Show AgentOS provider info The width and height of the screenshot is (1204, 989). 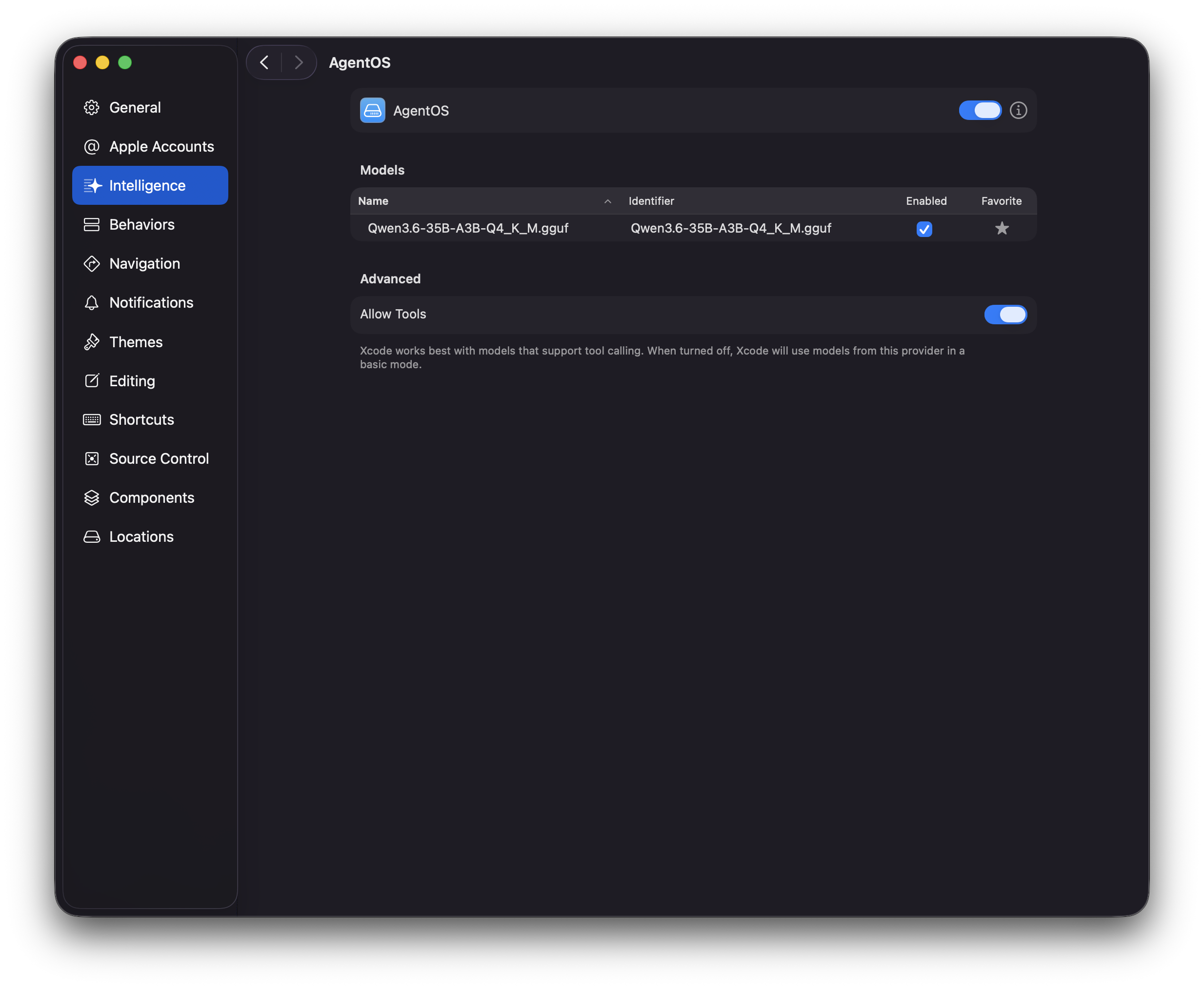click(1018, 111)
